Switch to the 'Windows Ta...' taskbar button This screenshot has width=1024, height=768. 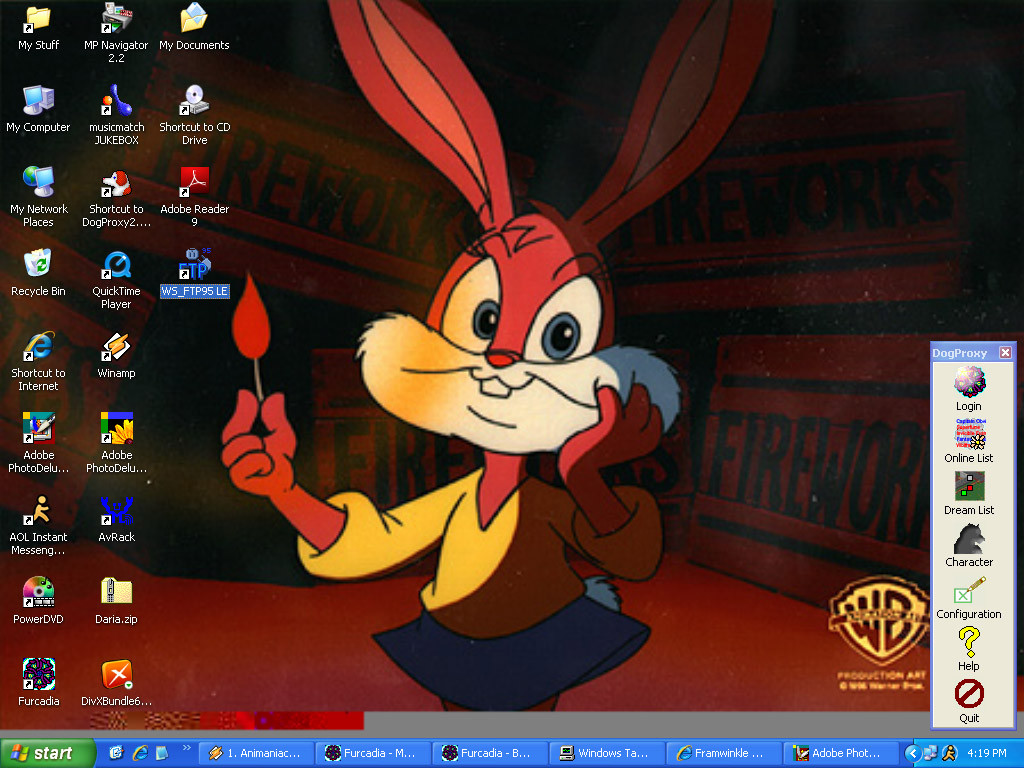coord(607,753)
